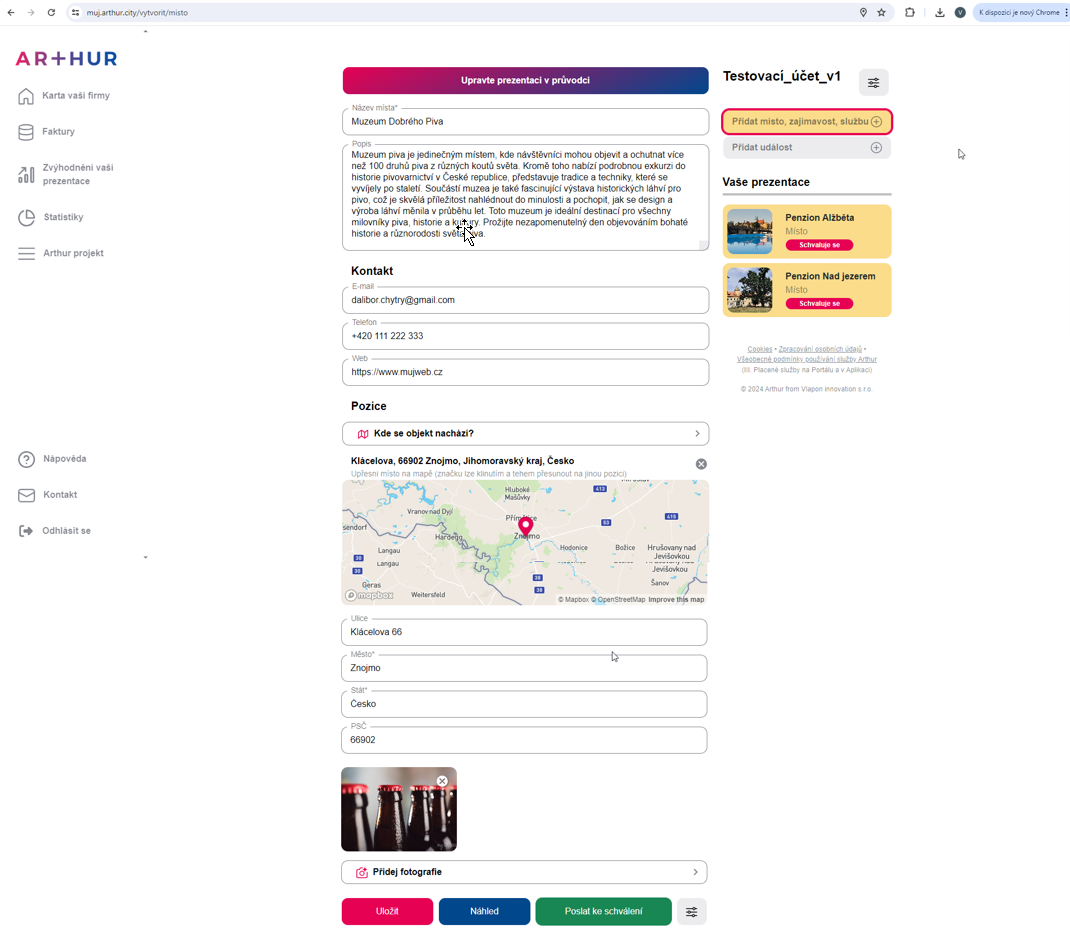Click the plus icon next to Přidat událost
1070x935 pixels.
point(876,148)
